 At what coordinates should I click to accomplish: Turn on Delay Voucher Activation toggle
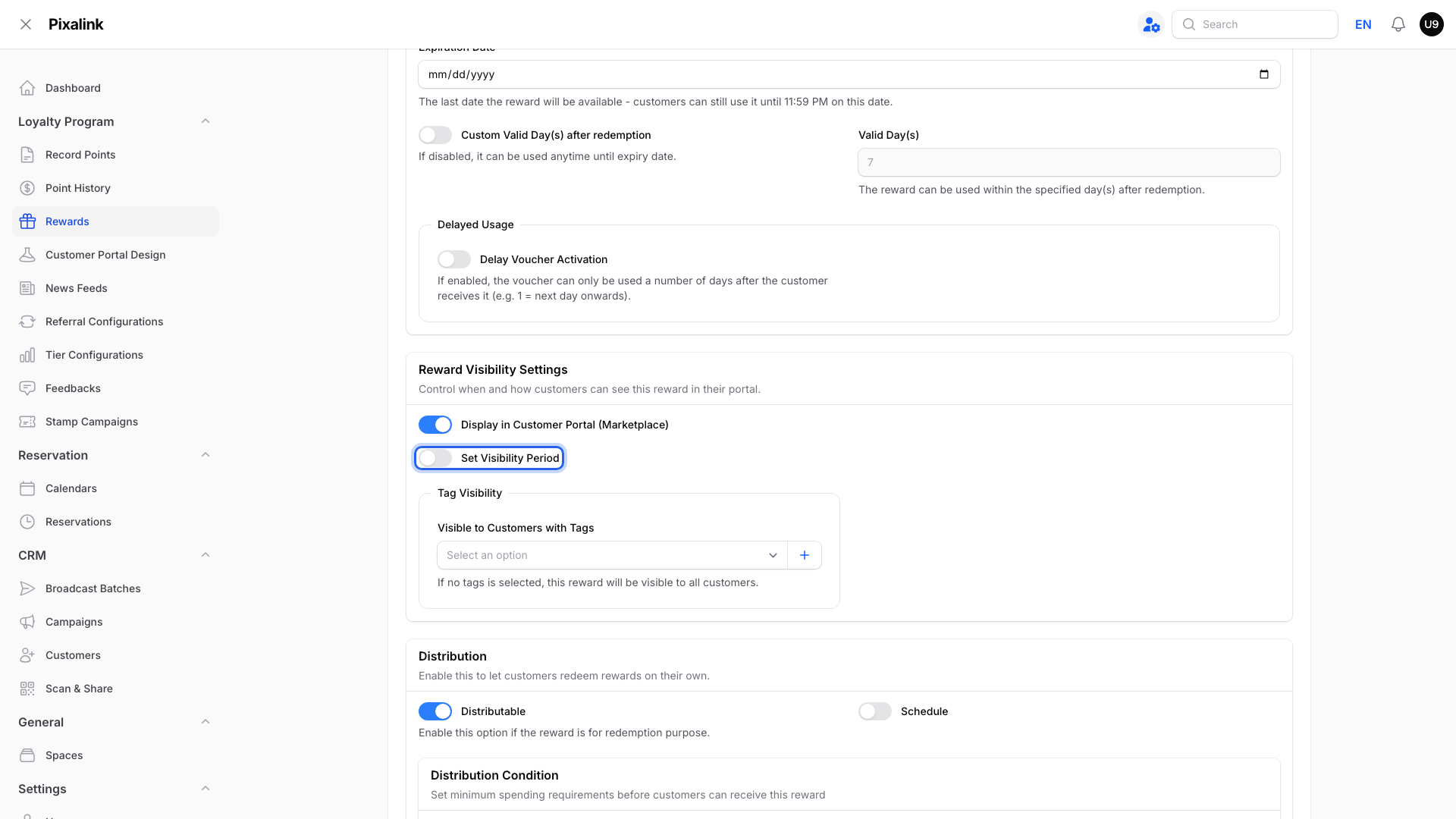454,259
